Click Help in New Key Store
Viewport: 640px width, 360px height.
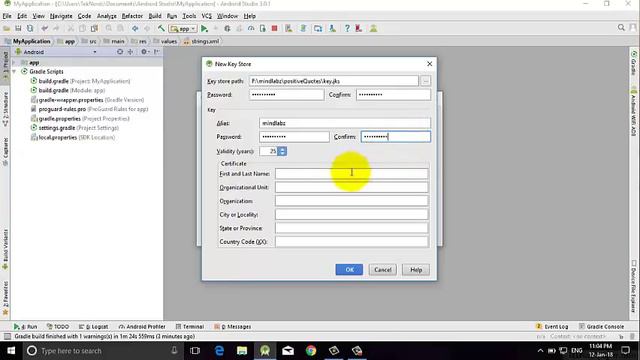click(416, 269)
